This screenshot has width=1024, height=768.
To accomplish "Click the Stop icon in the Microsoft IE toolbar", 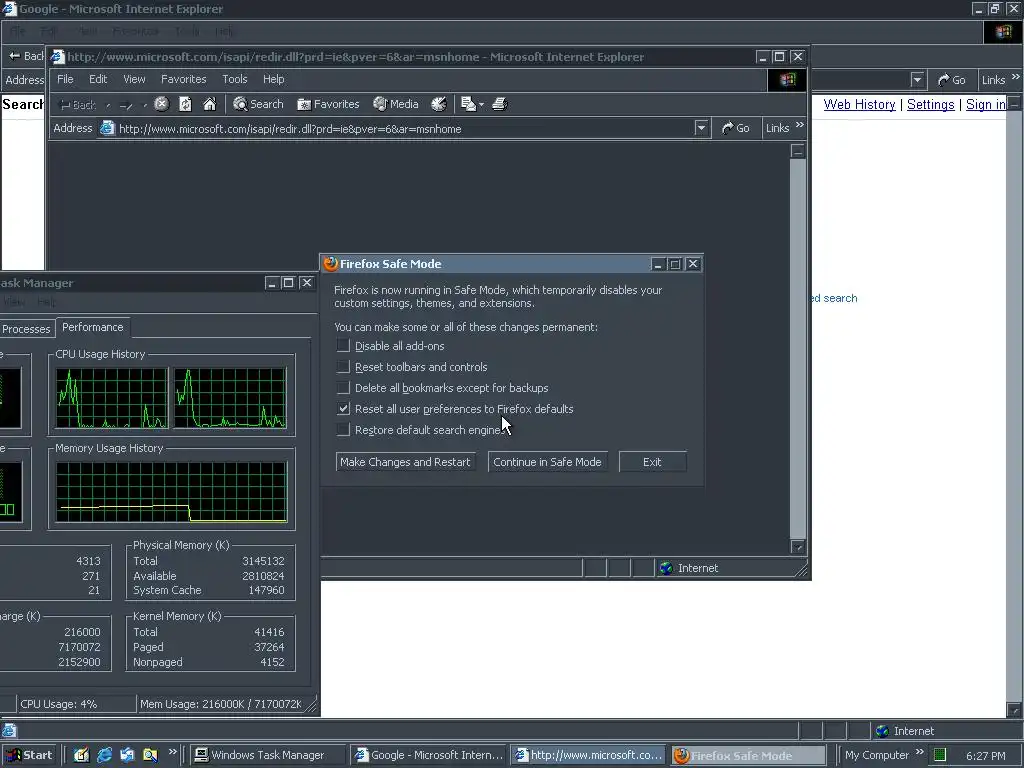I will coord(162,104).
